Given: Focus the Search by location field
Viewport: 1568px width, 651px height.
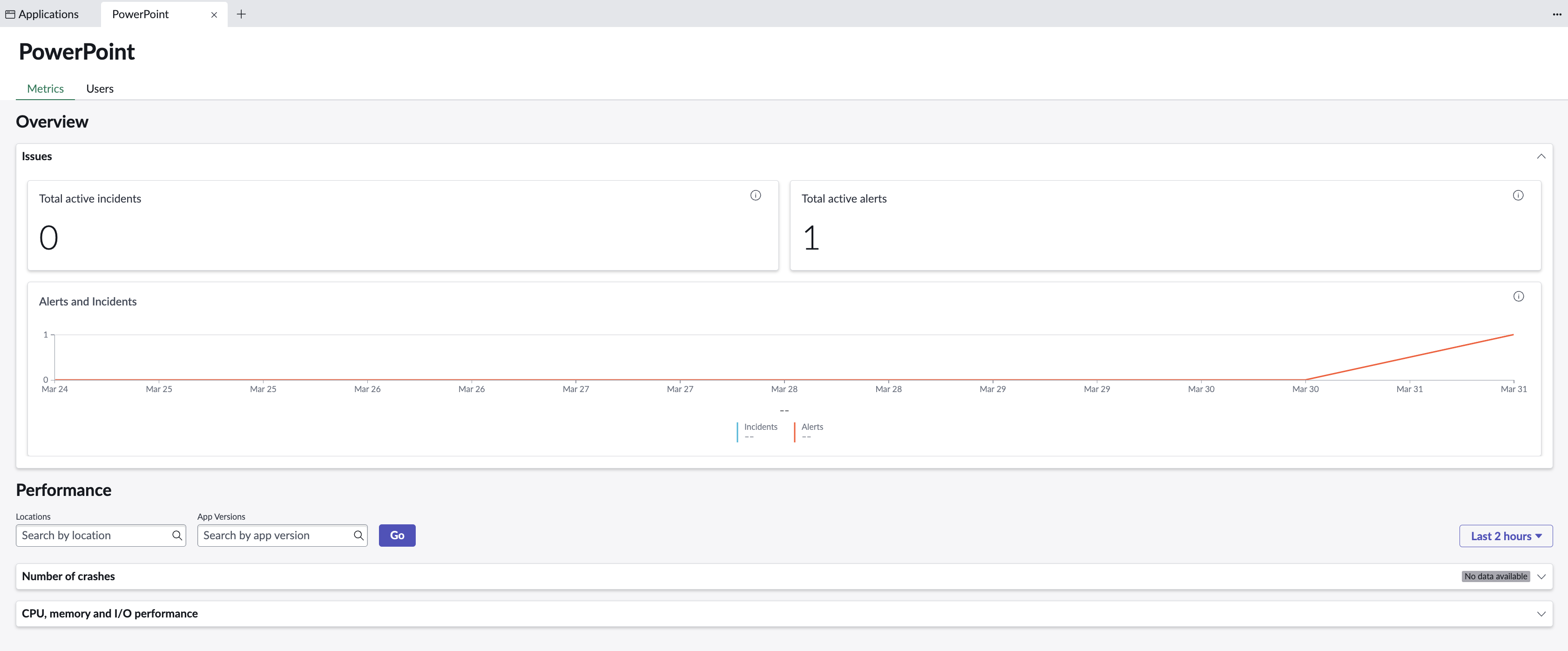Looking at the screenshot, I should pyautogui.click(x=101, y=536).
